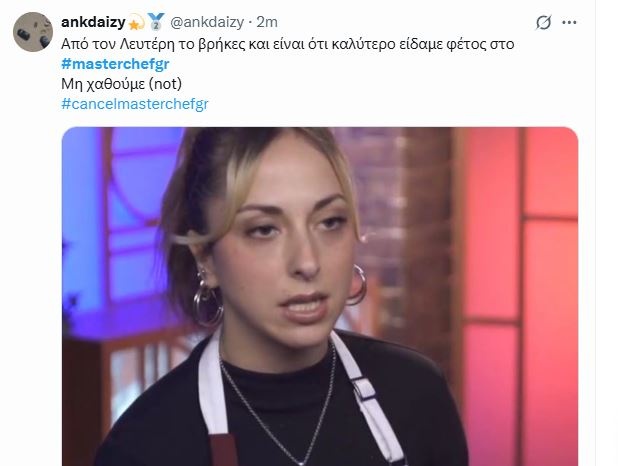Click the 2m post timestamp
The height and width of the screenshot is (466, 618).
[x=267, y=22]
